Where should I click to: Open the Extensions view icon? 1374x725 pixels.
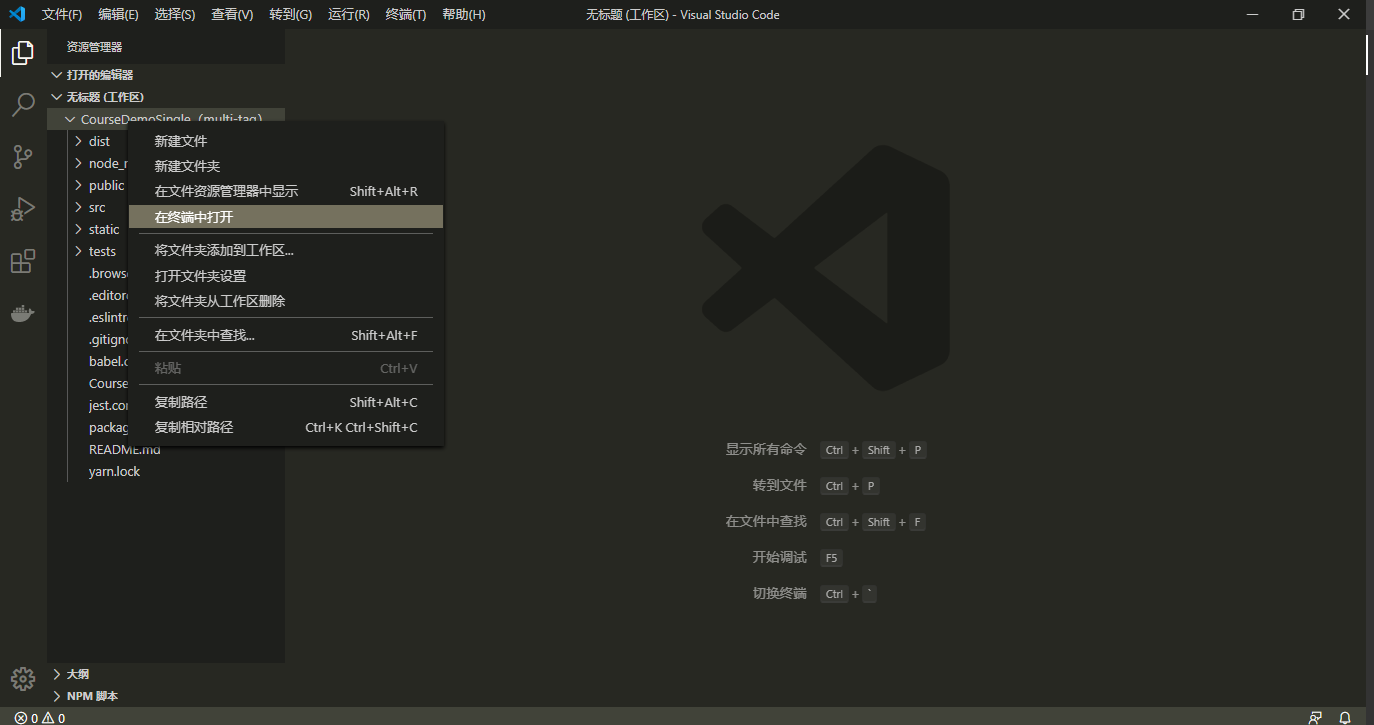23,261
